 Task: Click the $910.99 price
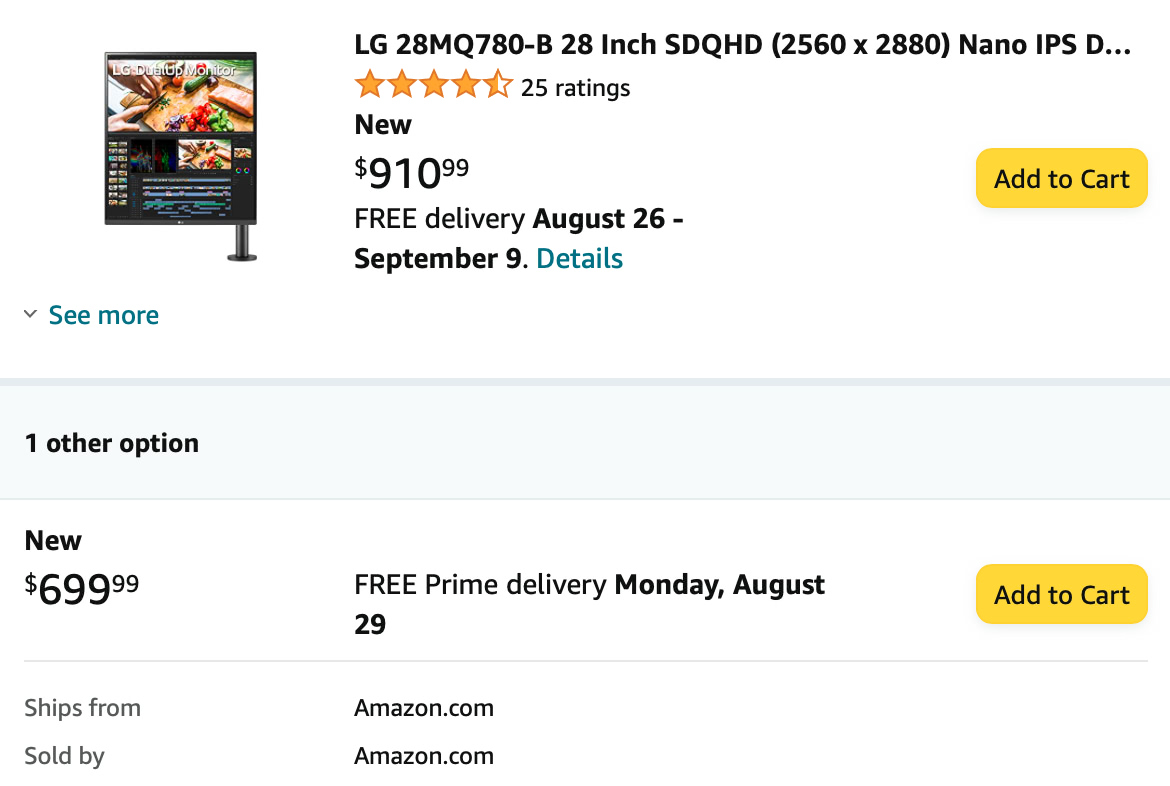pos(412,172)
